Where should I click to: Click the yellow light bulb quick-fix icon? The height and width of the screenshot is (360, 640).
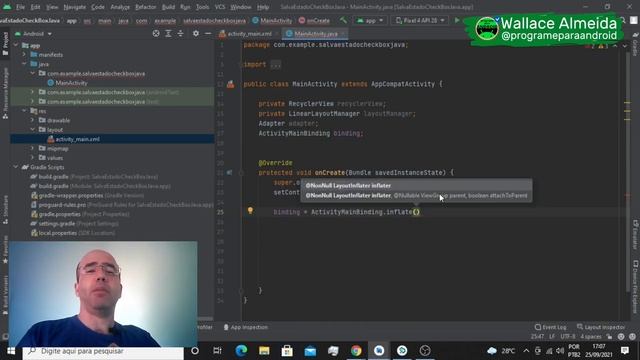click(x=250, y=211)
